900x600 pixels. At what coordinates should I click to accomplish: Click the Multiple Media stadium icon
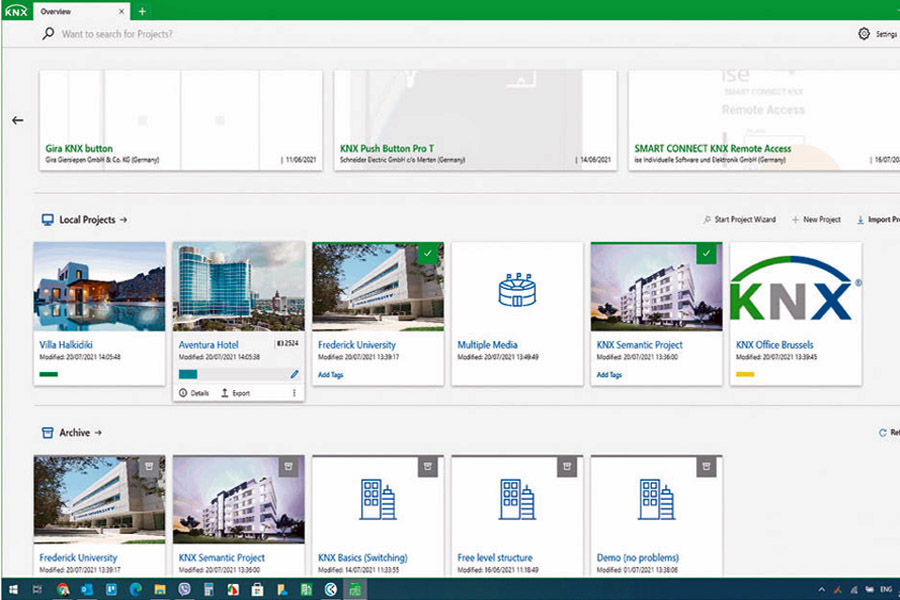[517, 290]
